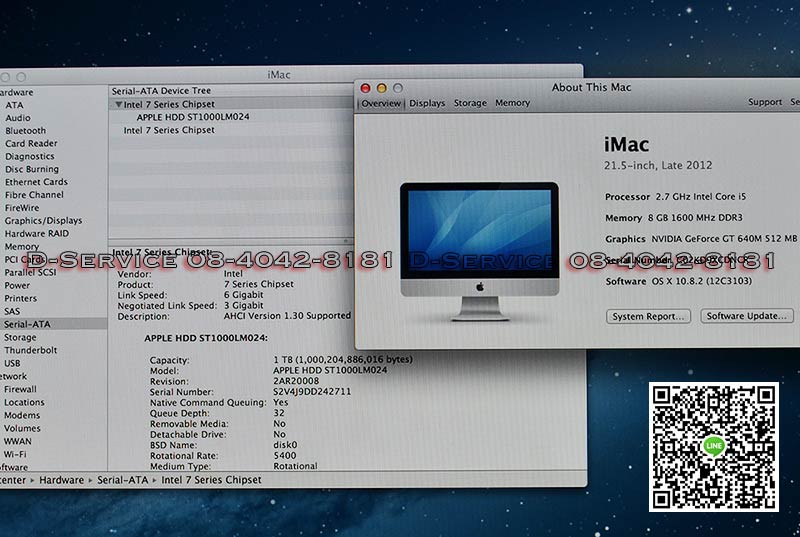Click the BSD Name value disk0
The image size is (800, 537).
[285, 445]
